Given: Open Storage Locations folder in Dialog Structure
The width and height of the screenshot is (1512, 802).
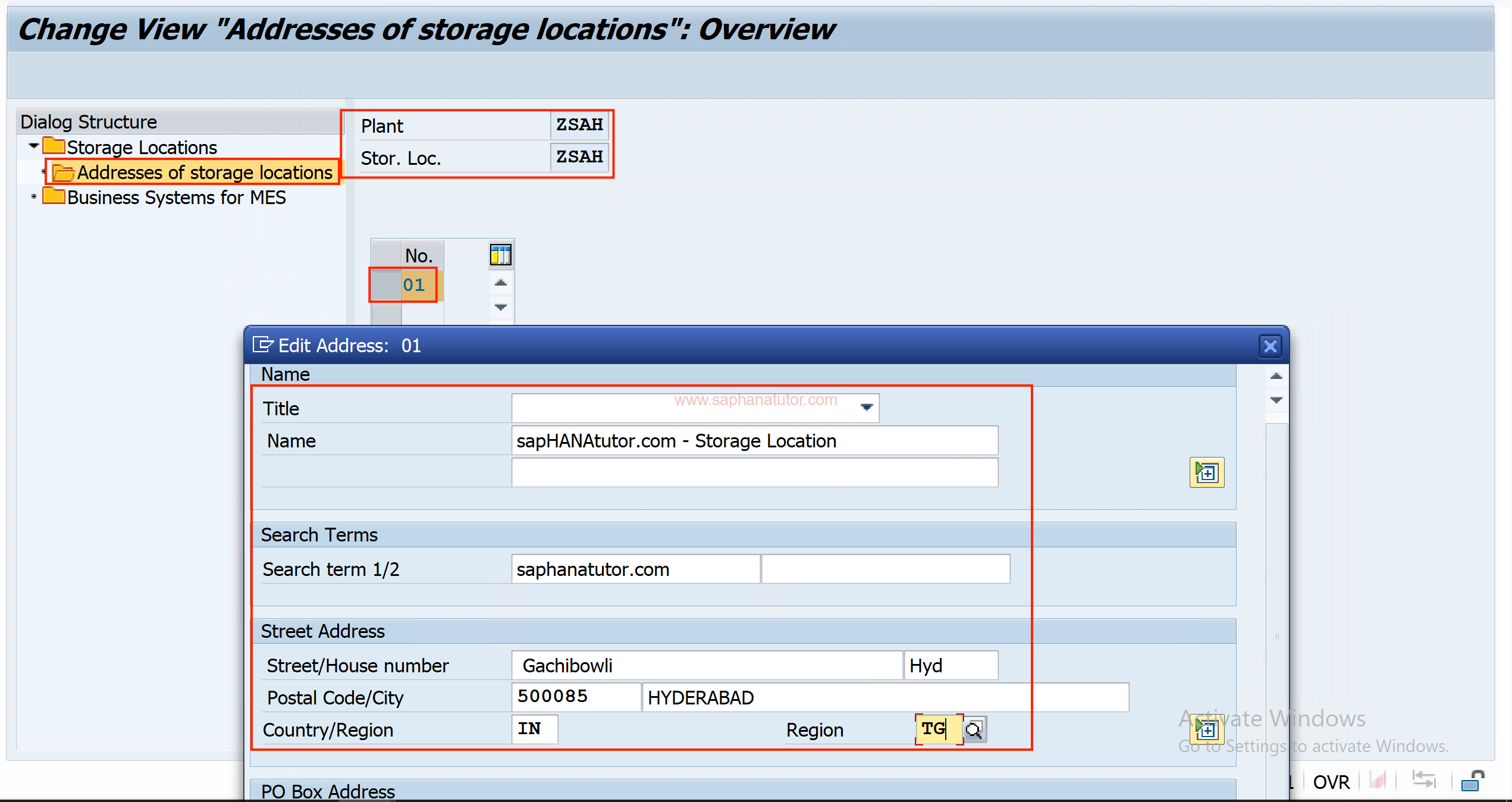Looking at the screenshot, I should [x=130, y=147].
